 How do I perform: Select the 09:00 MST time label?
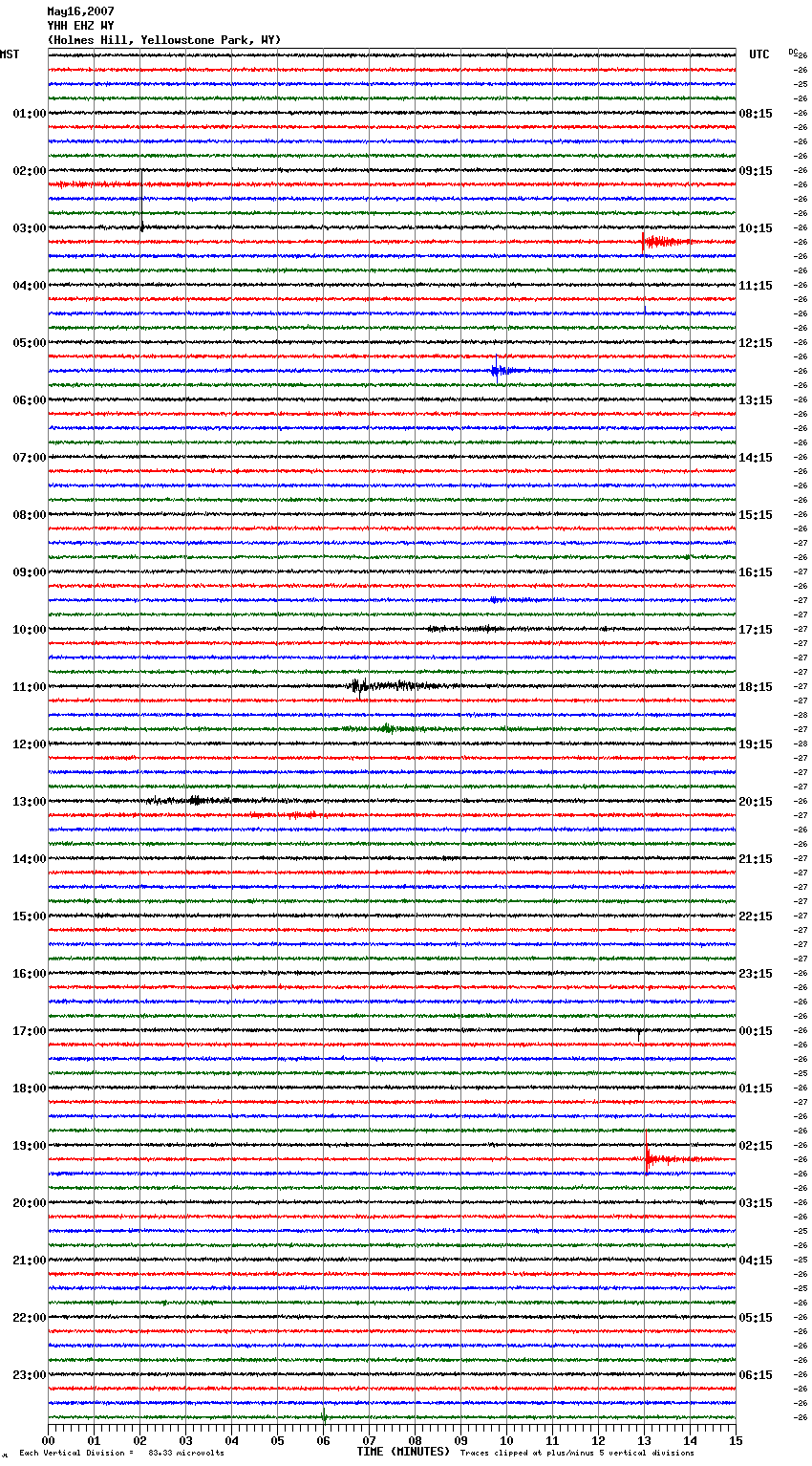click(29, 572)
